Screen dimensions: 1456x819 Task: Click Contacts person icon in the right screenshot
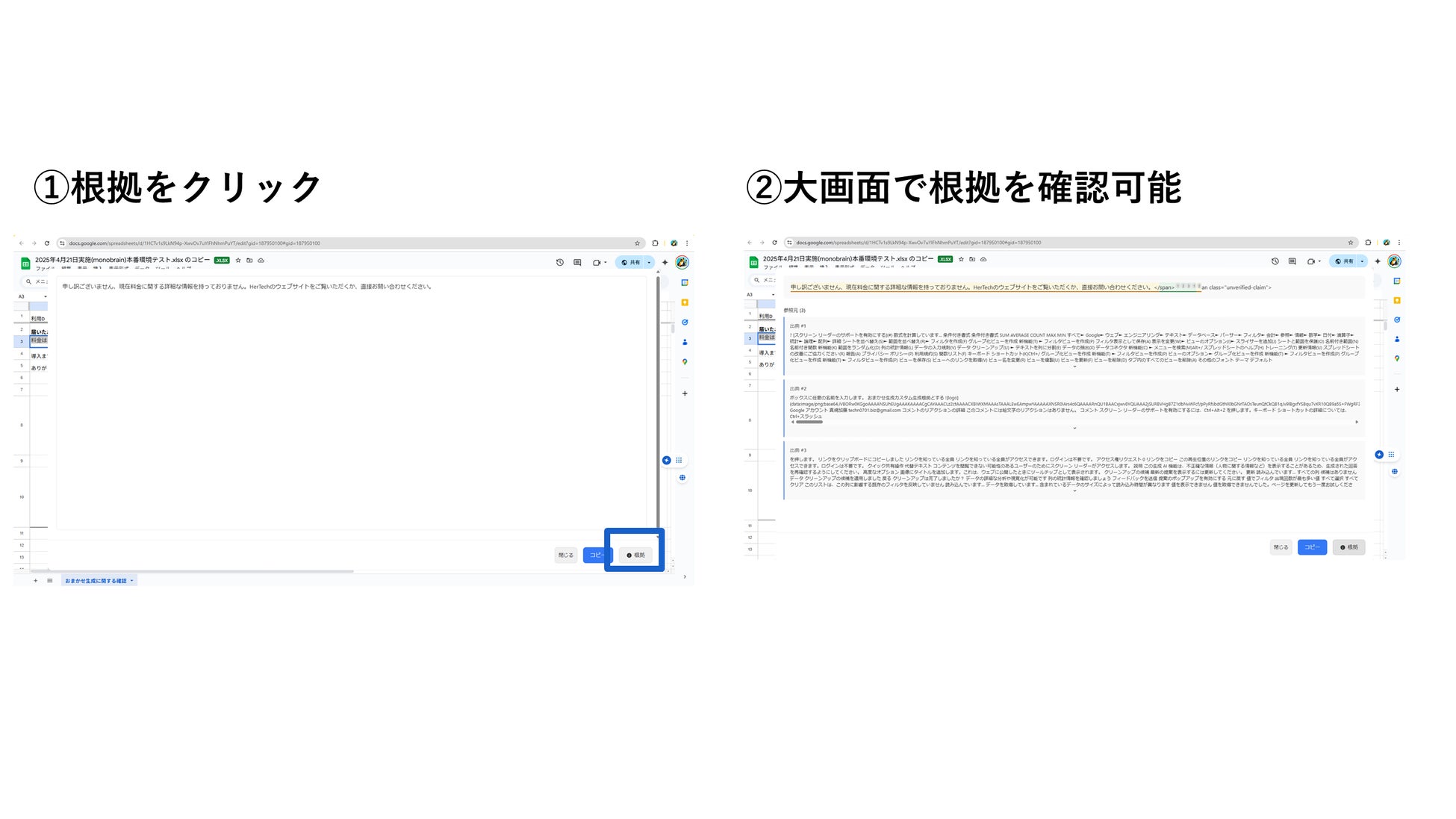tap(1397, 339)
